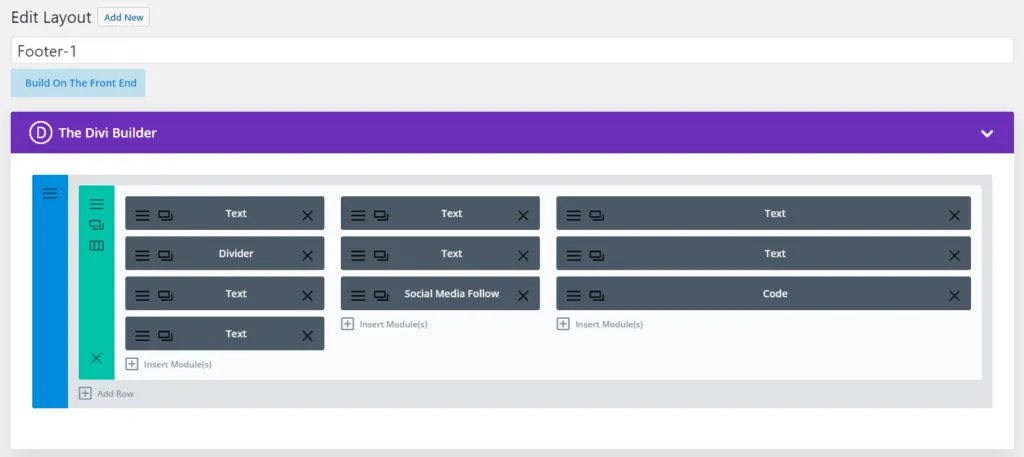Image resolution: width=1024 pixels, height=457 pixels.
Task: Insert Module(s) below Social Media Follow
Action: [385, 324]
